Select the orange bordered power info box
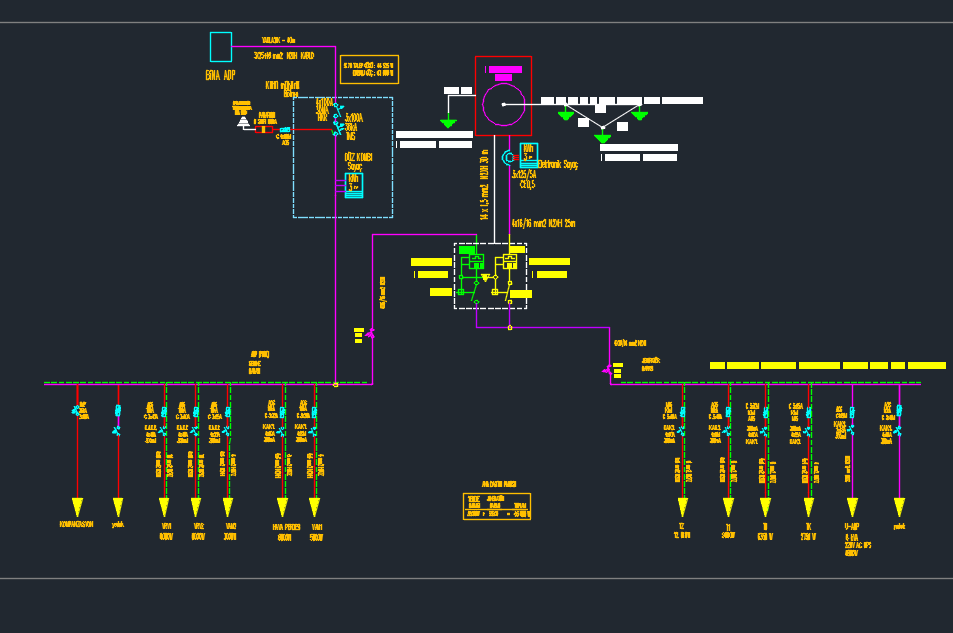Viewport: 953px width, 633px height. 369,69
